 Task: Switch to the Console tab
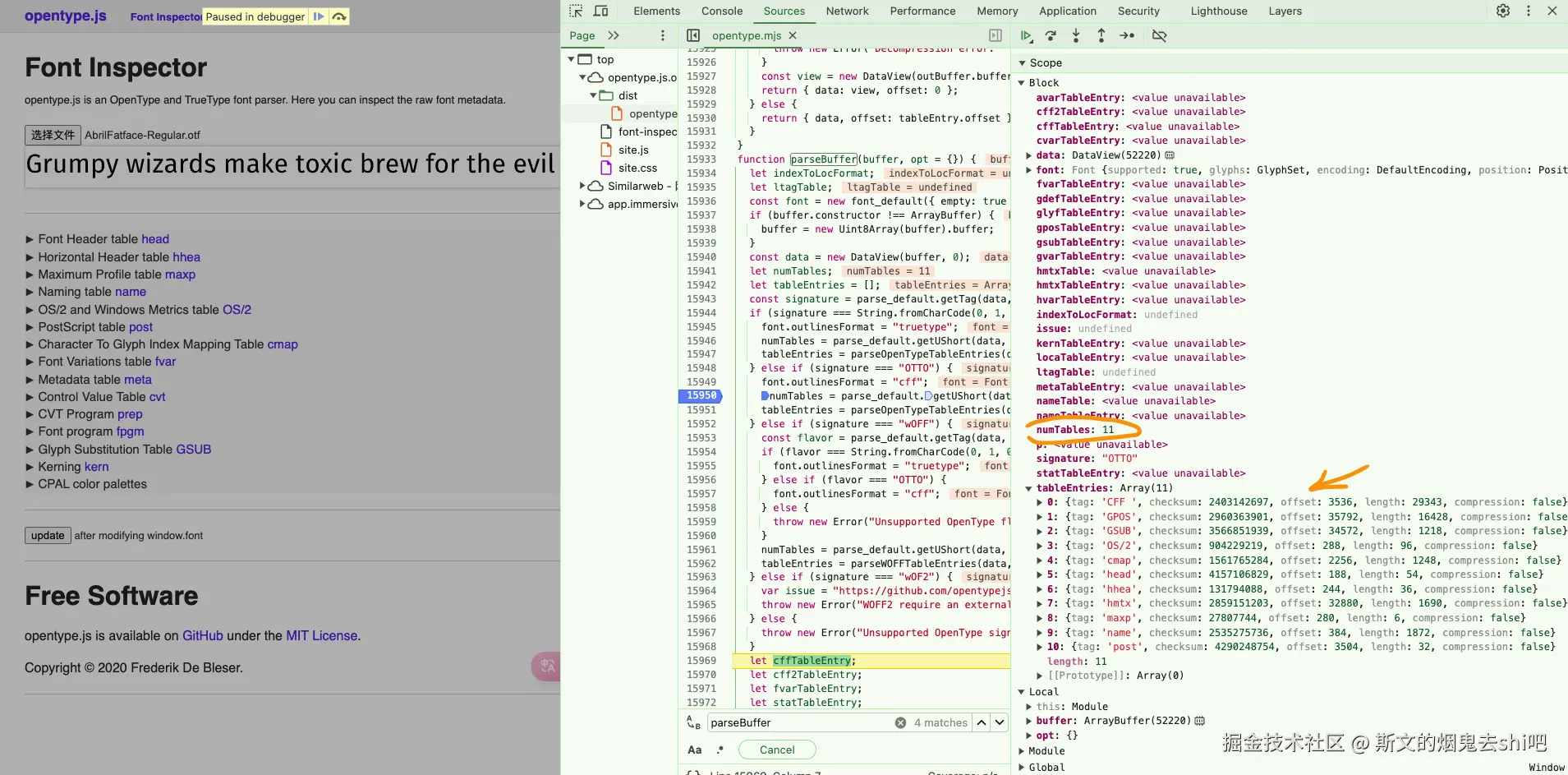pyautogui.click(x=722, y=11)
